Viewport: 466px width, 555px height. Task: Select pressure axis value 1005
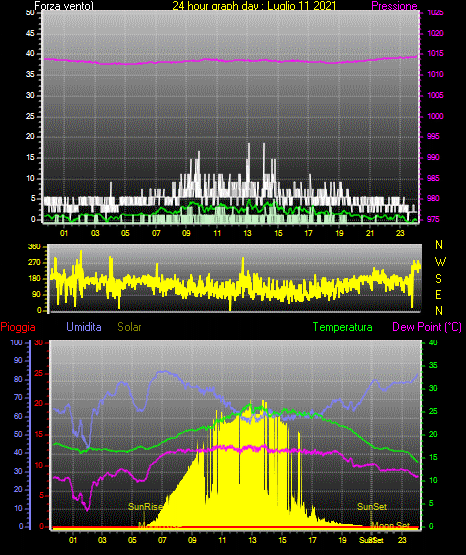[x=435, y=95]
